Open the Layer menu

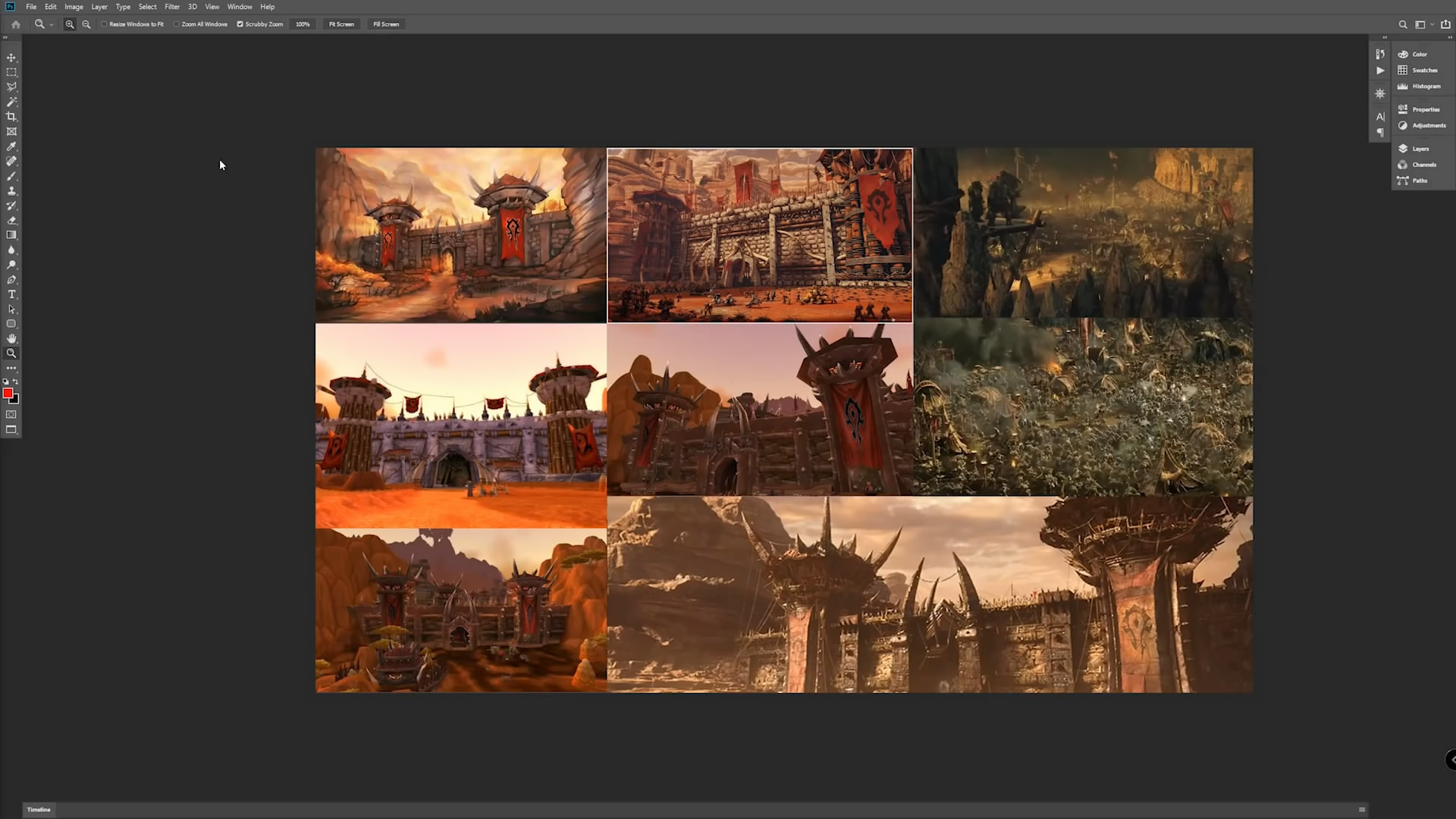[99, 7]
